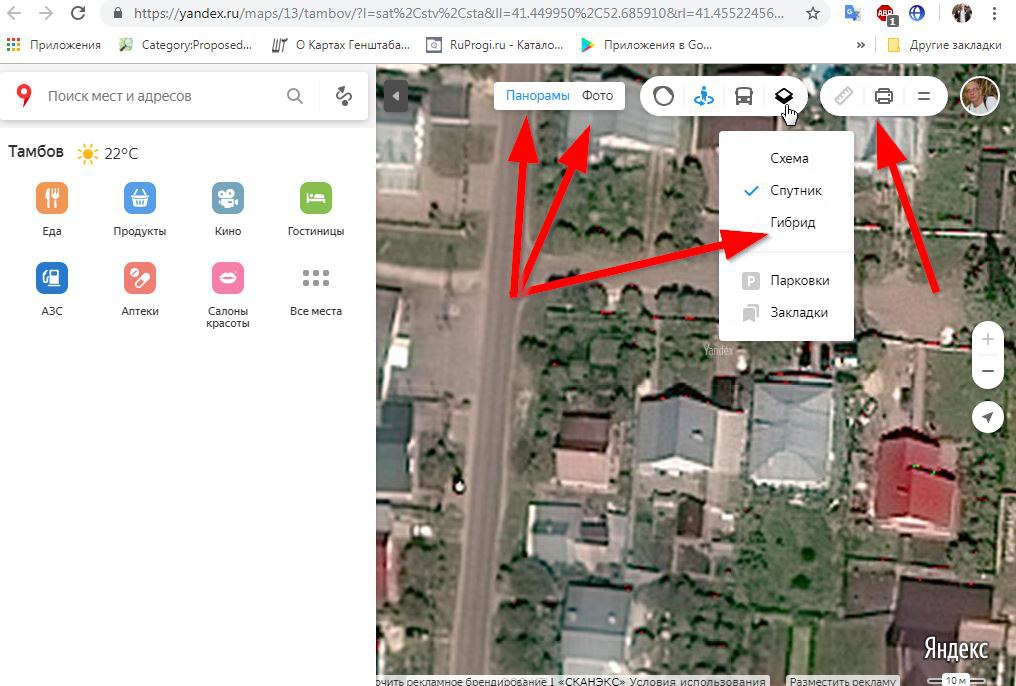Open the Приложения apps shortcut
Image resolution: width=1016 pixels, height=686 pixels.
[54, 45]
